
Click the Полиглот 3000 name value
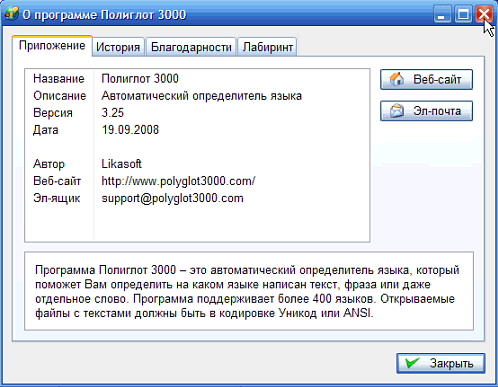click(140, 79)
